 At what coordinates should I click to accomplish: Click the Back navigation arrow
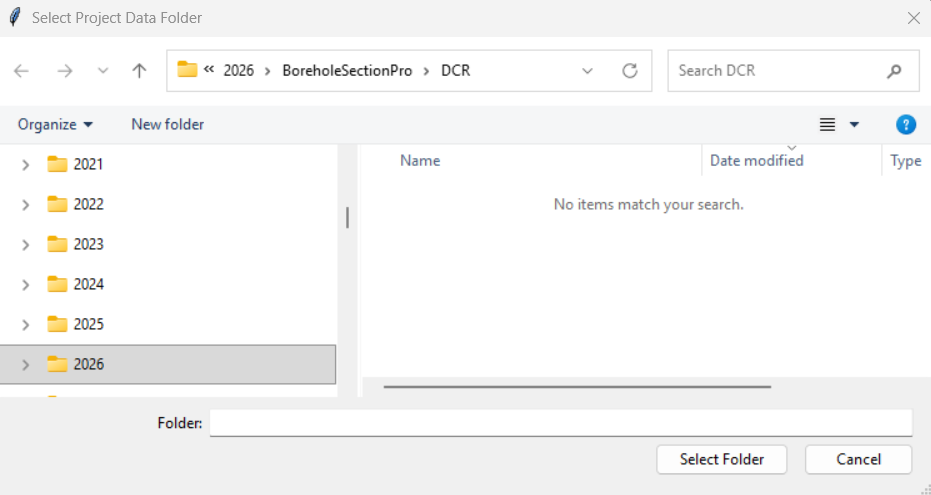(21, 71)
